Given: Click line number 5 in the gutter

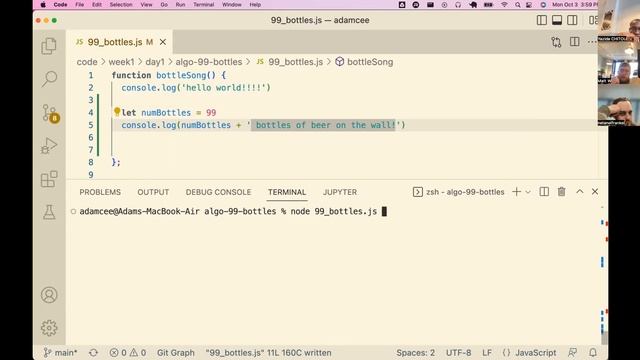Looking at the screenshot, I should pos(91,125).
